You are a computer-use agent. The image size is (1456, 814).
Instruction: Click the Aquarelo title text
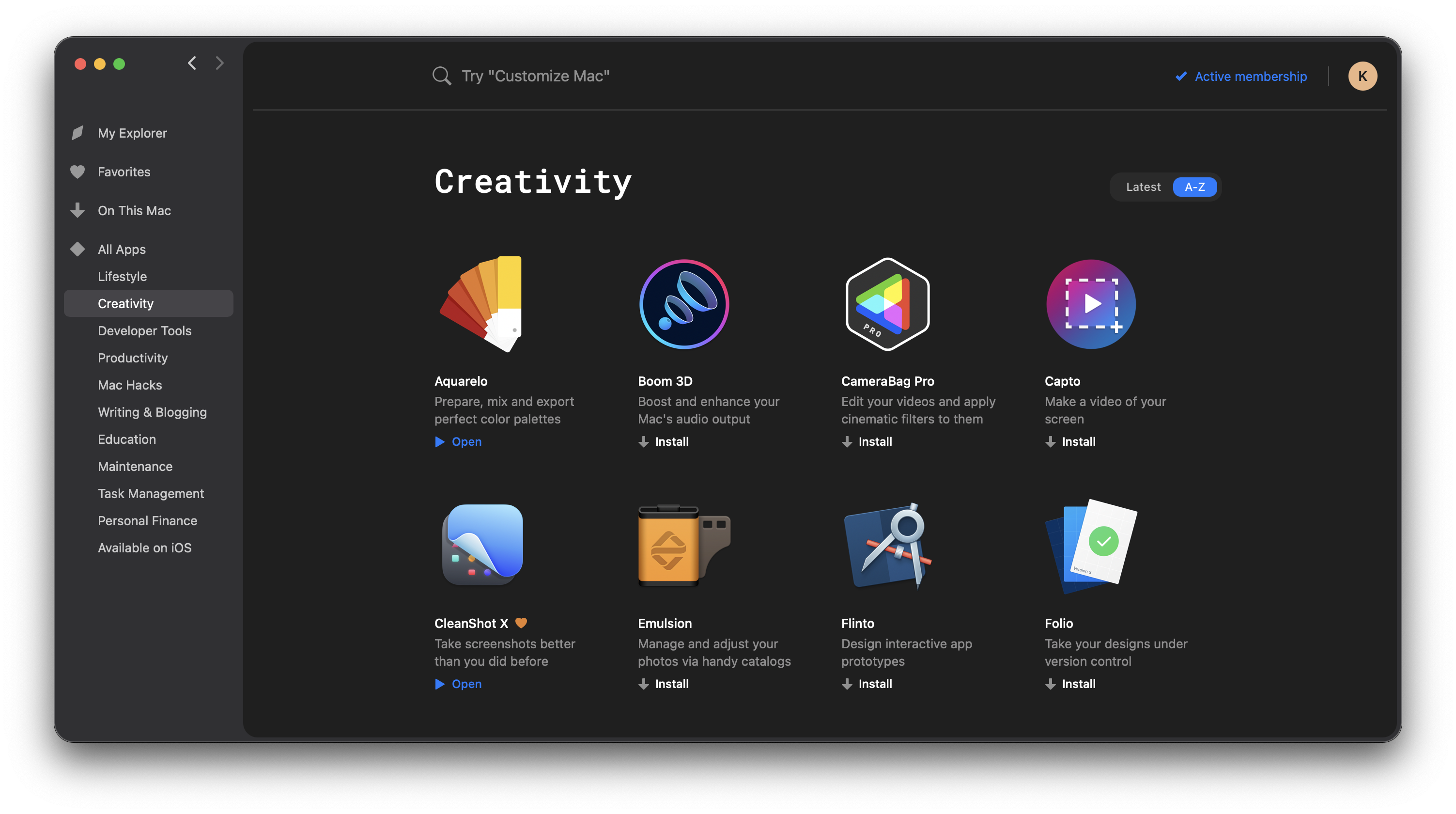pyautogui.click(x=461, y=381)
